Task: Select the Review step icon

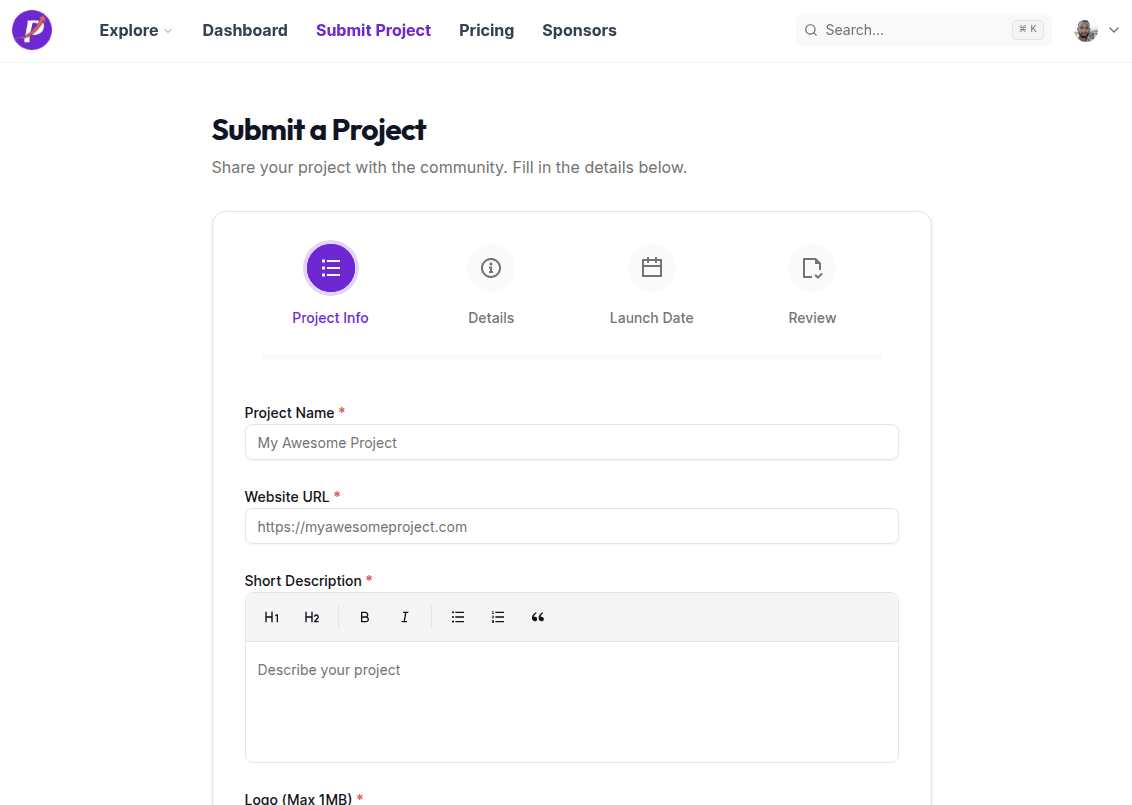Action: [x=811, y=268]
